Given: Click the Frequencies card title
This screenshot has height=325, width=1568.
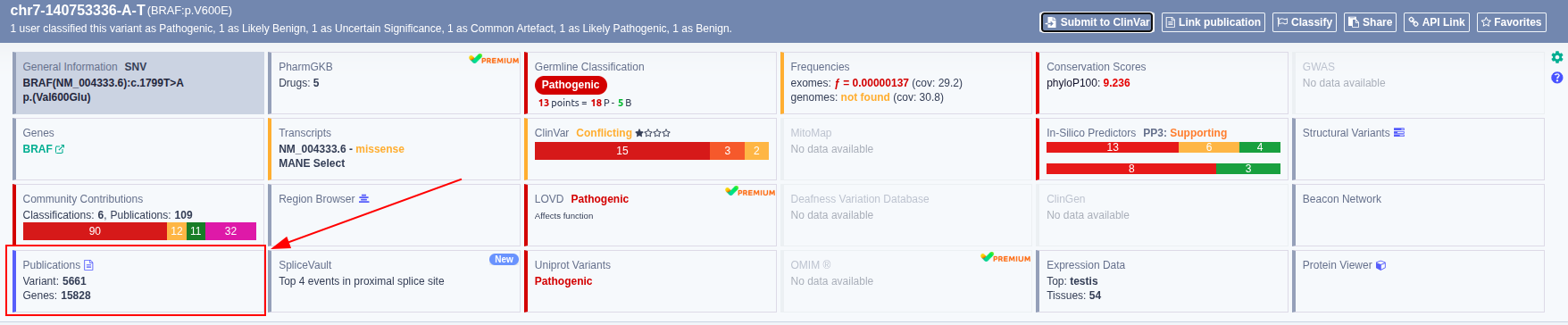Looking at the screenshot, I should (820, 67).
